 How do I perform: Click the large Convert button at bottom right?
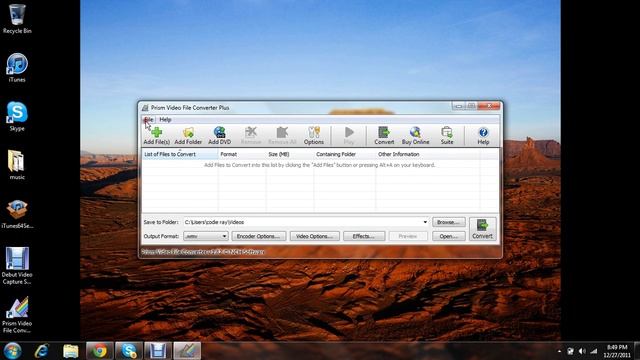pyautogui.click(x=482, y=229)
